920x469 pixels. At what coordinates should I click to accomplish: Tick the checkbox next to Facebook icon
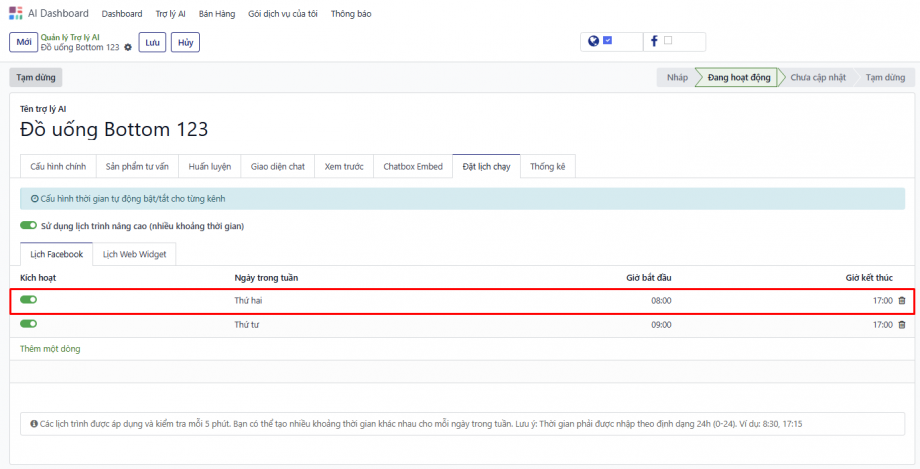click(x=668, y=41)
